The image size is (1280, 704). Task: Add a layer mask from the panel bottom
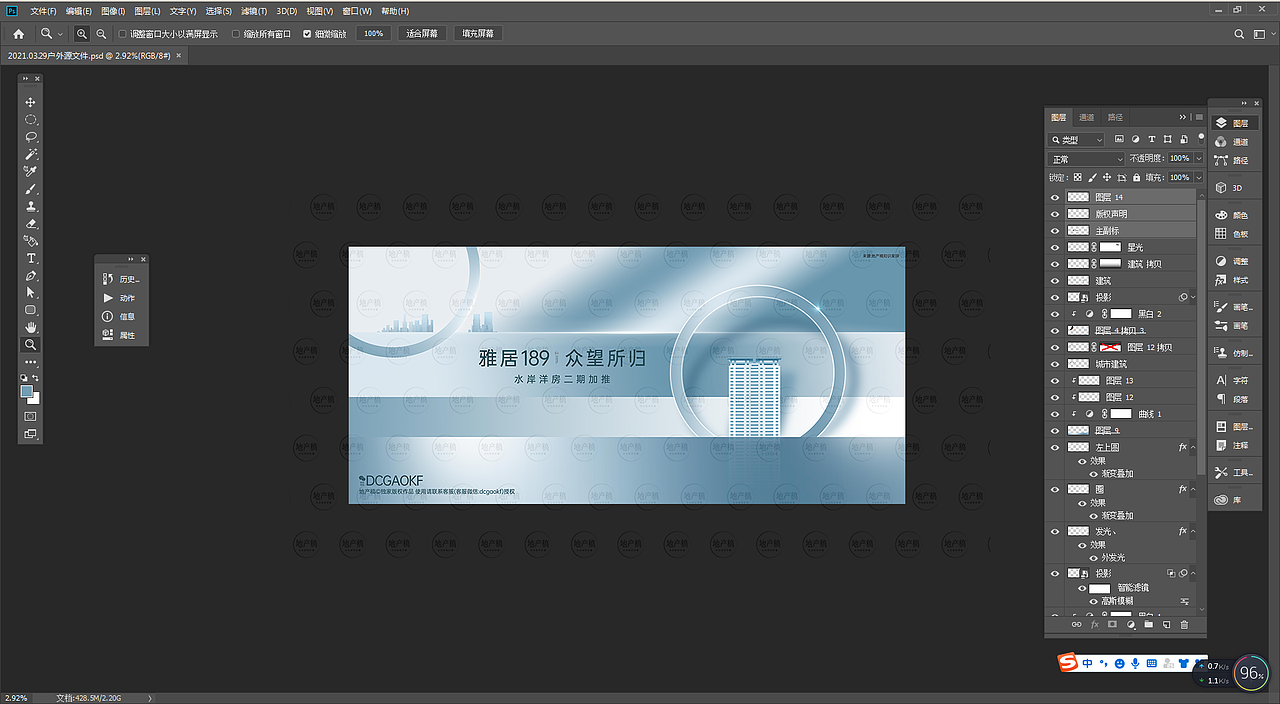(x=1112, y=624)
